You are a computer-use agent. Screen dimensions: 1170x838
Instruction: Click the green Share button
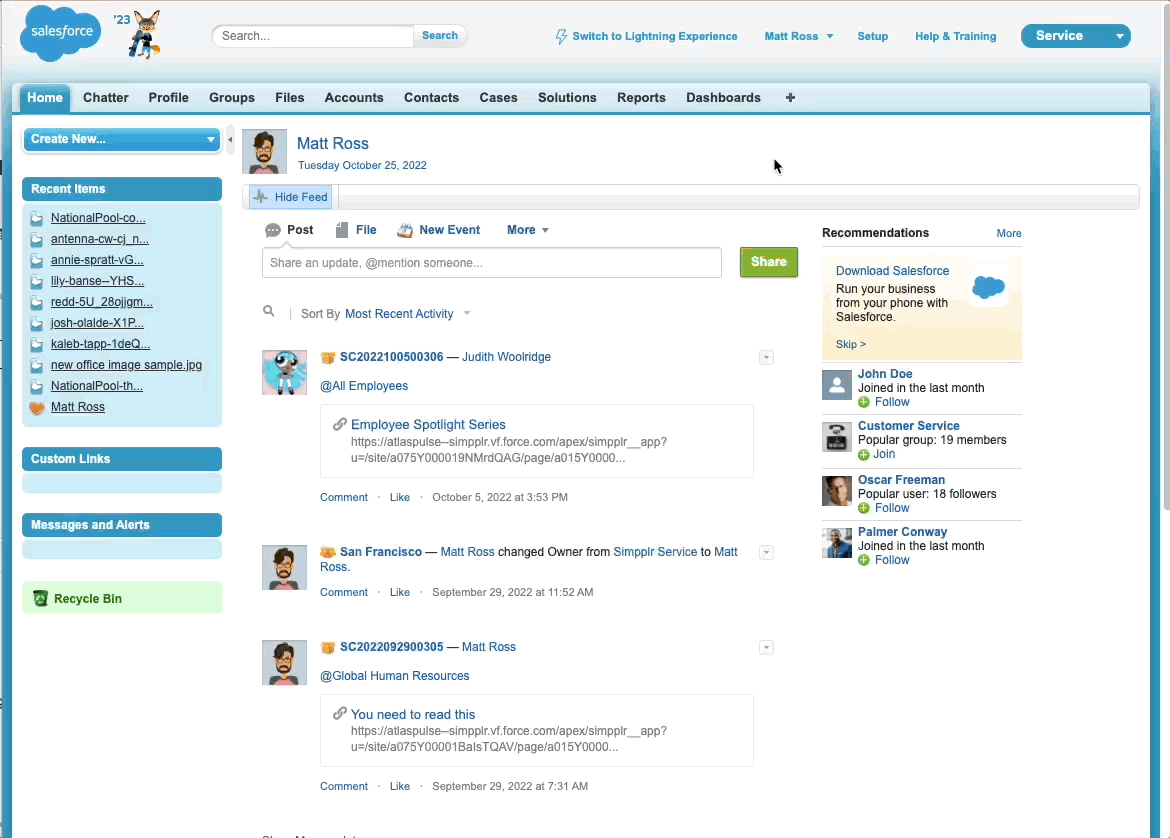(x=769, y=262)
